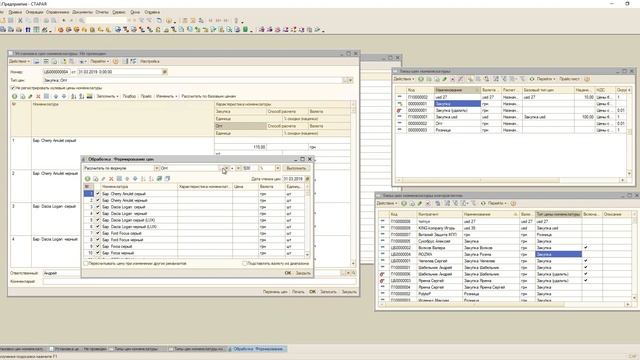
Task: Delete row with red X in Формирование цен
Action: (111, 179)
